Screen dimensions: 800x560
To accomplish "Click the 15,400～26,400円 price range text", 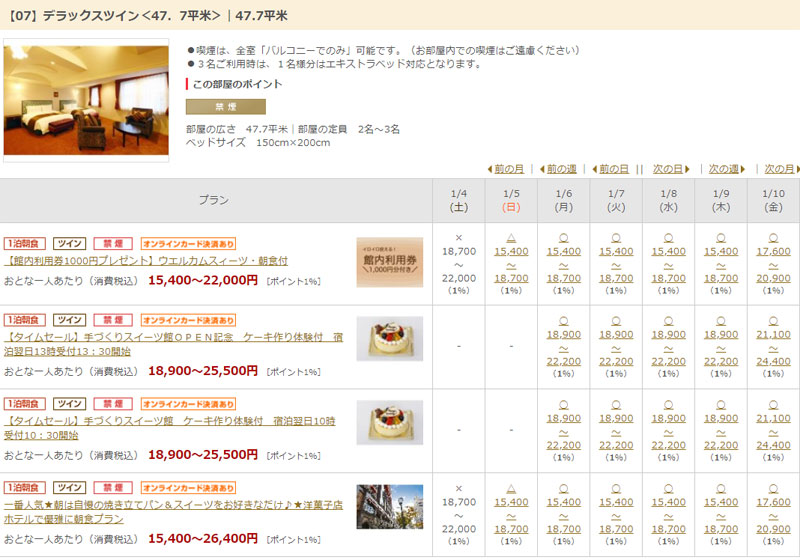I will 203,539.
